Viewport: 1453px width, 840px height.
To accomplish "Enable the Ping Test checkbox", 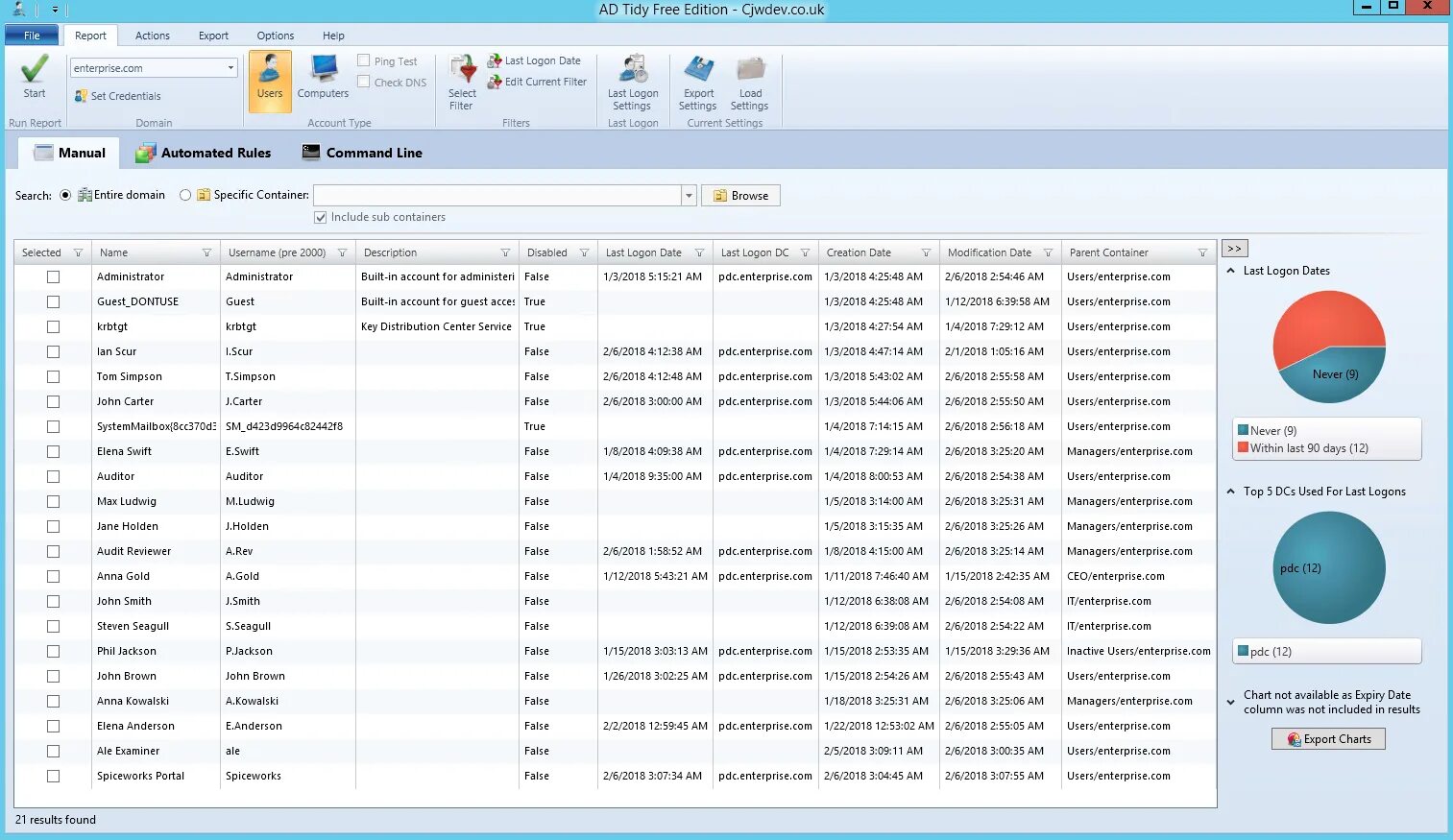I will pos(364,60).
